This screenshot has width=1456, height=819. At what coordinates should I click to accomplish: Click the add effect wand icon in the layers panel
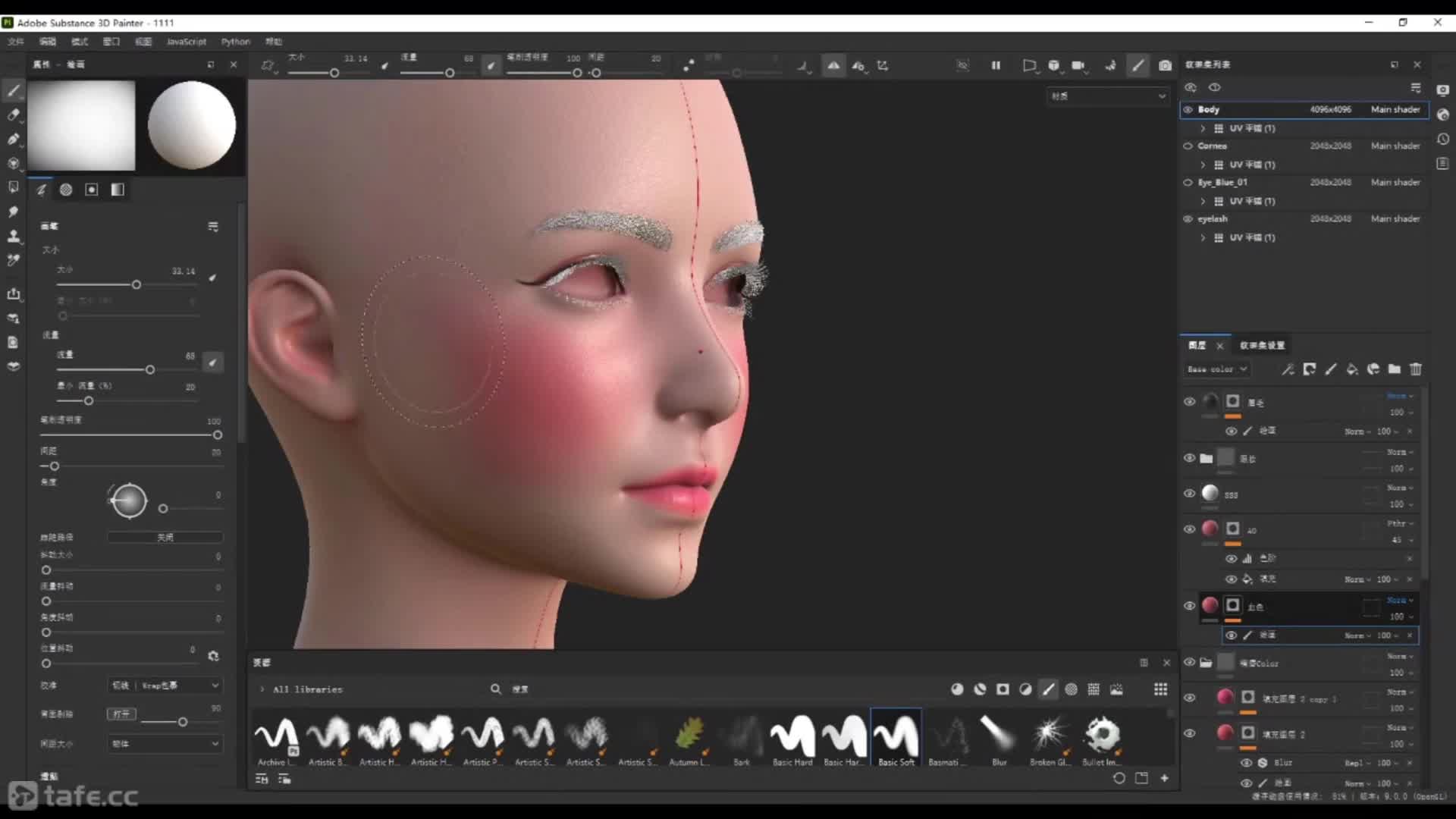(x=1288, y=369)
